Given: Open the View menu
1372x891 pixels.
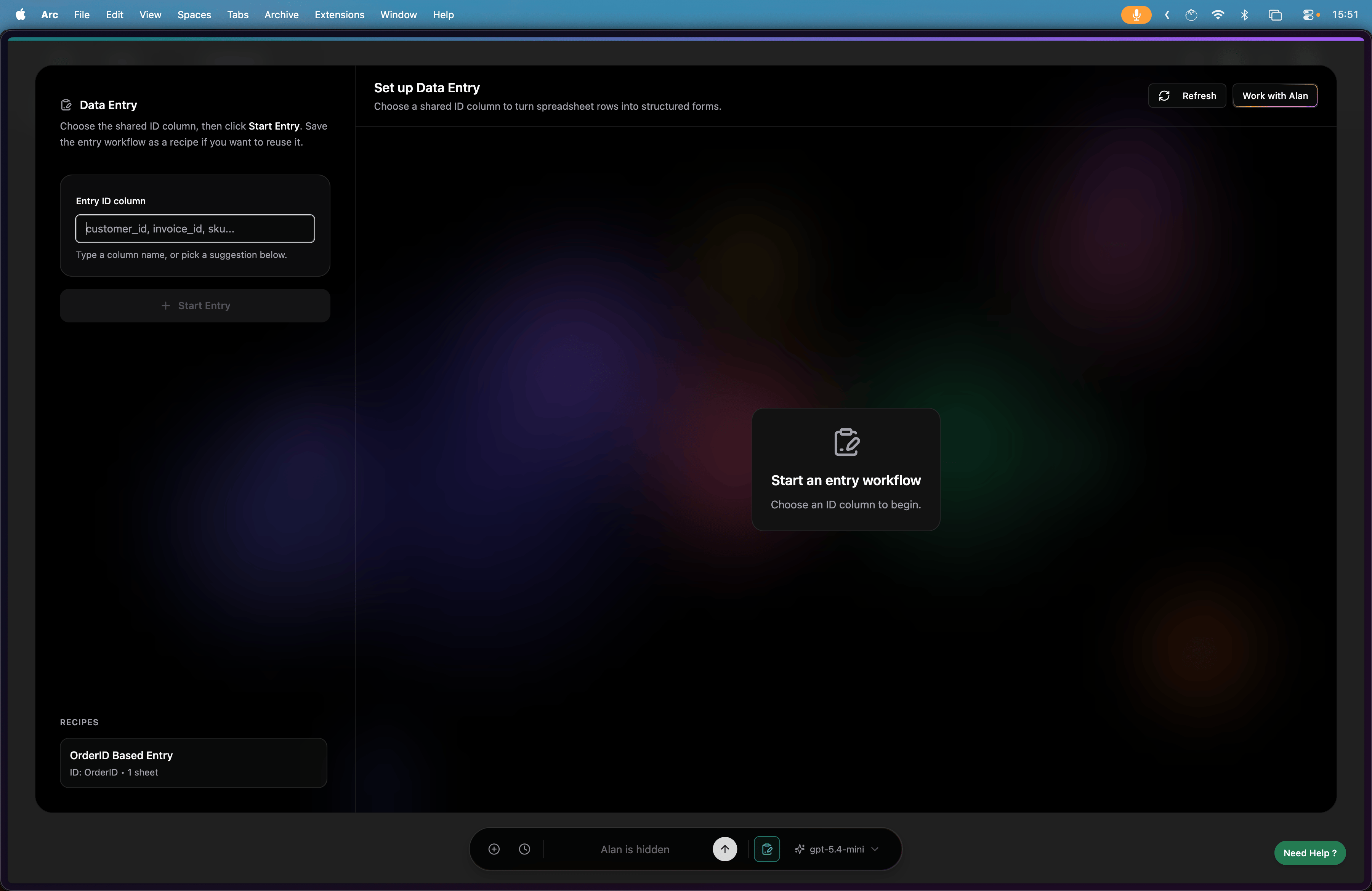Looking at the screenshot, I should [x=150, y=14].
